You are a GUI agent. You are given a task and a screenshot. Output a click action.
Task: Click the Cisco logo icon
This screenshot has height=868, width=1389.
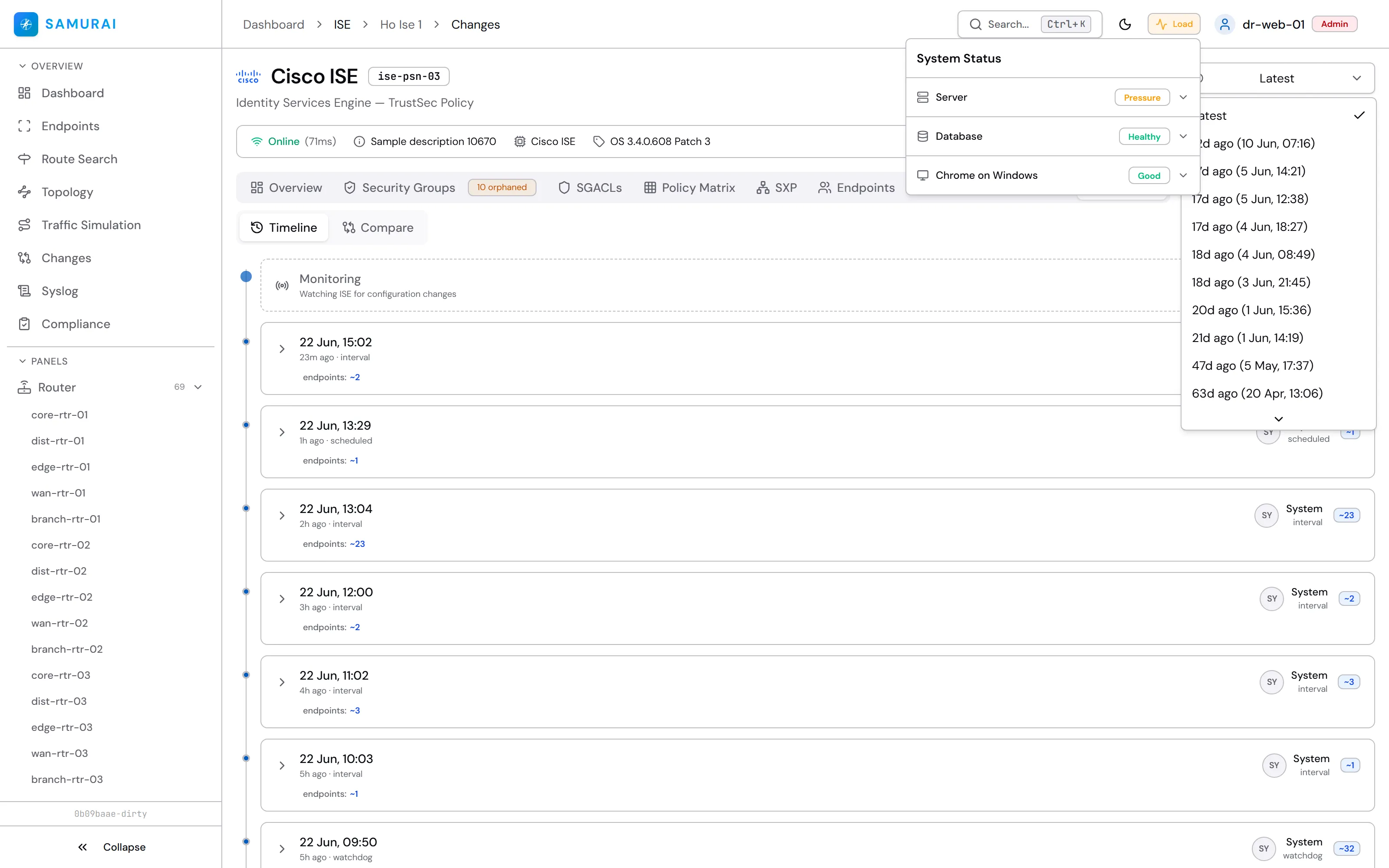click(x=248, y=76)
